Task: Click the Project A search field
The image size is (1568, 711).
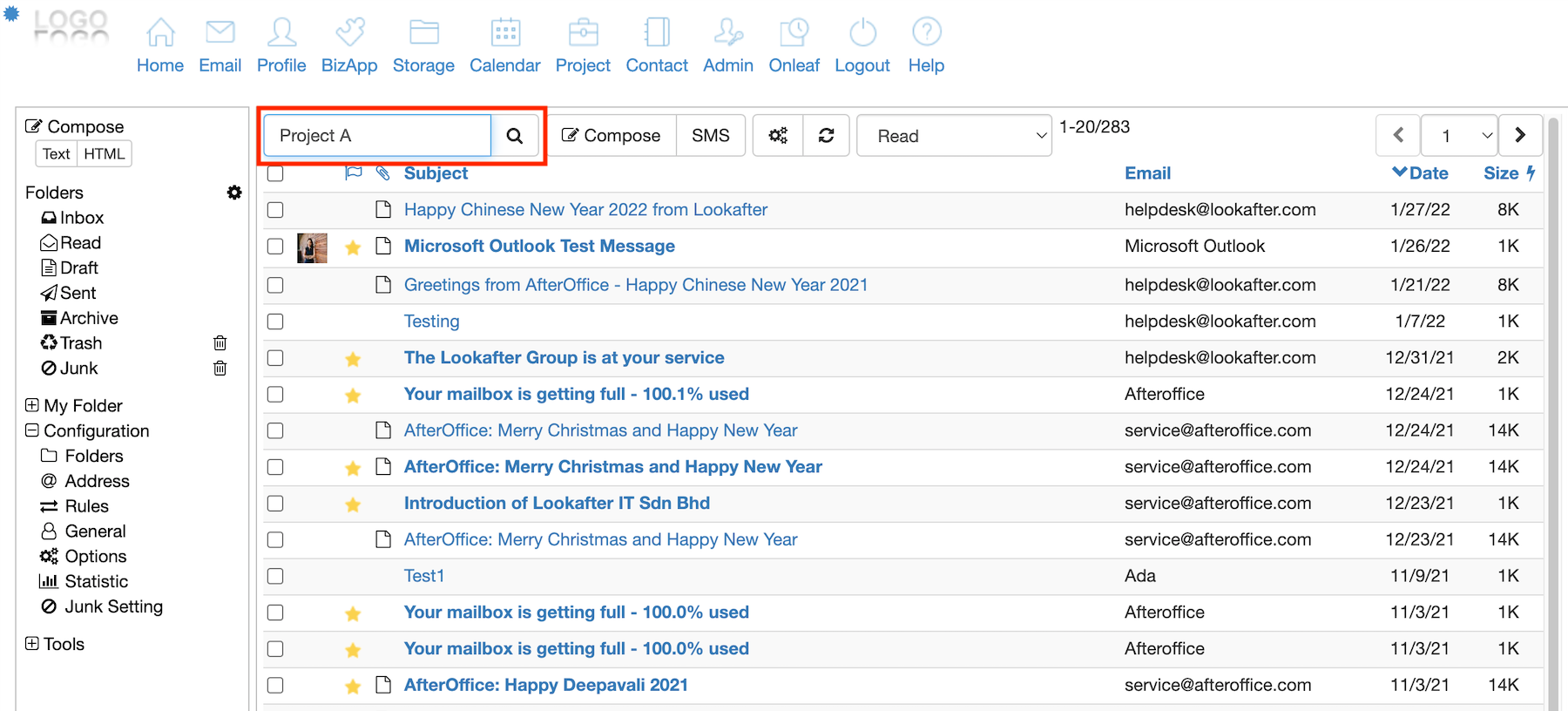Action: (x=377, y=136)
